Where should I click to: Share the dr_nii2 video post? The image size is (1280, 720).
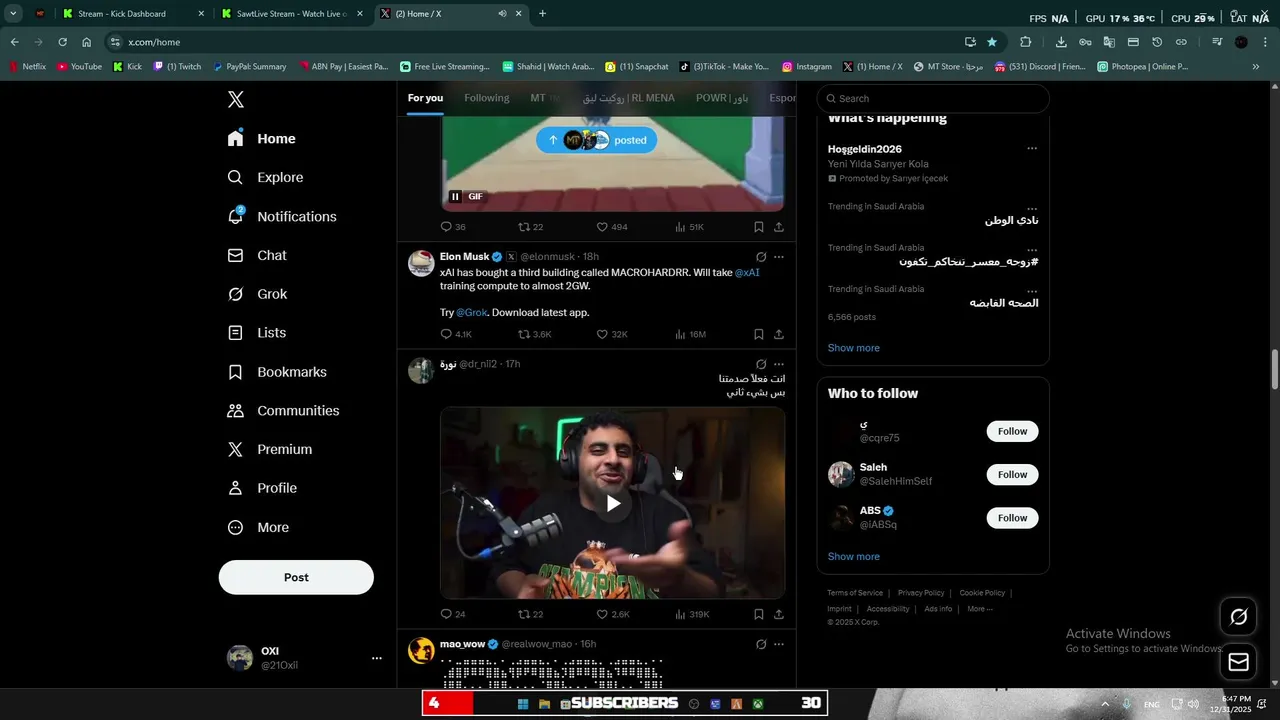click(x=778, y=614)
